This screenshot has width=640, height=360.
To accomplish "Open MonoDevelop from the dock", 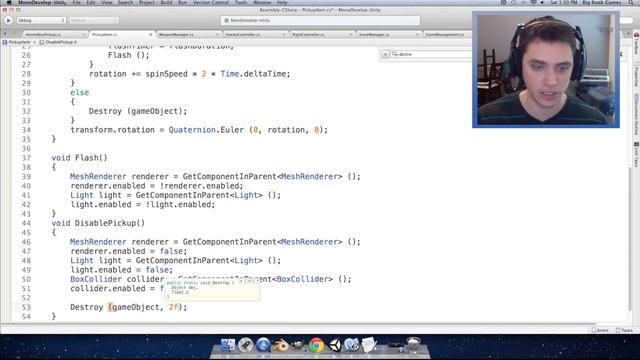I will click(351, 345).
